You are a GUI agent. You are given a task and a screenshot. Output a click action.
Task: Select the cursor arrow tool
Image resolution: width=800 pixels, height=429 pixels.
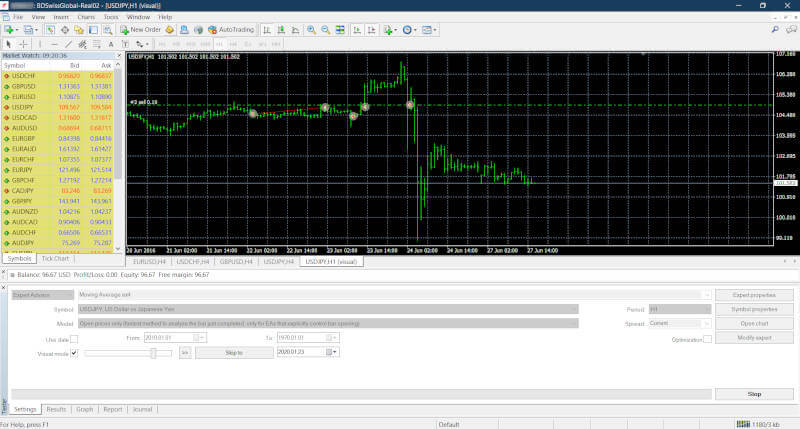[x=9, y=44]
